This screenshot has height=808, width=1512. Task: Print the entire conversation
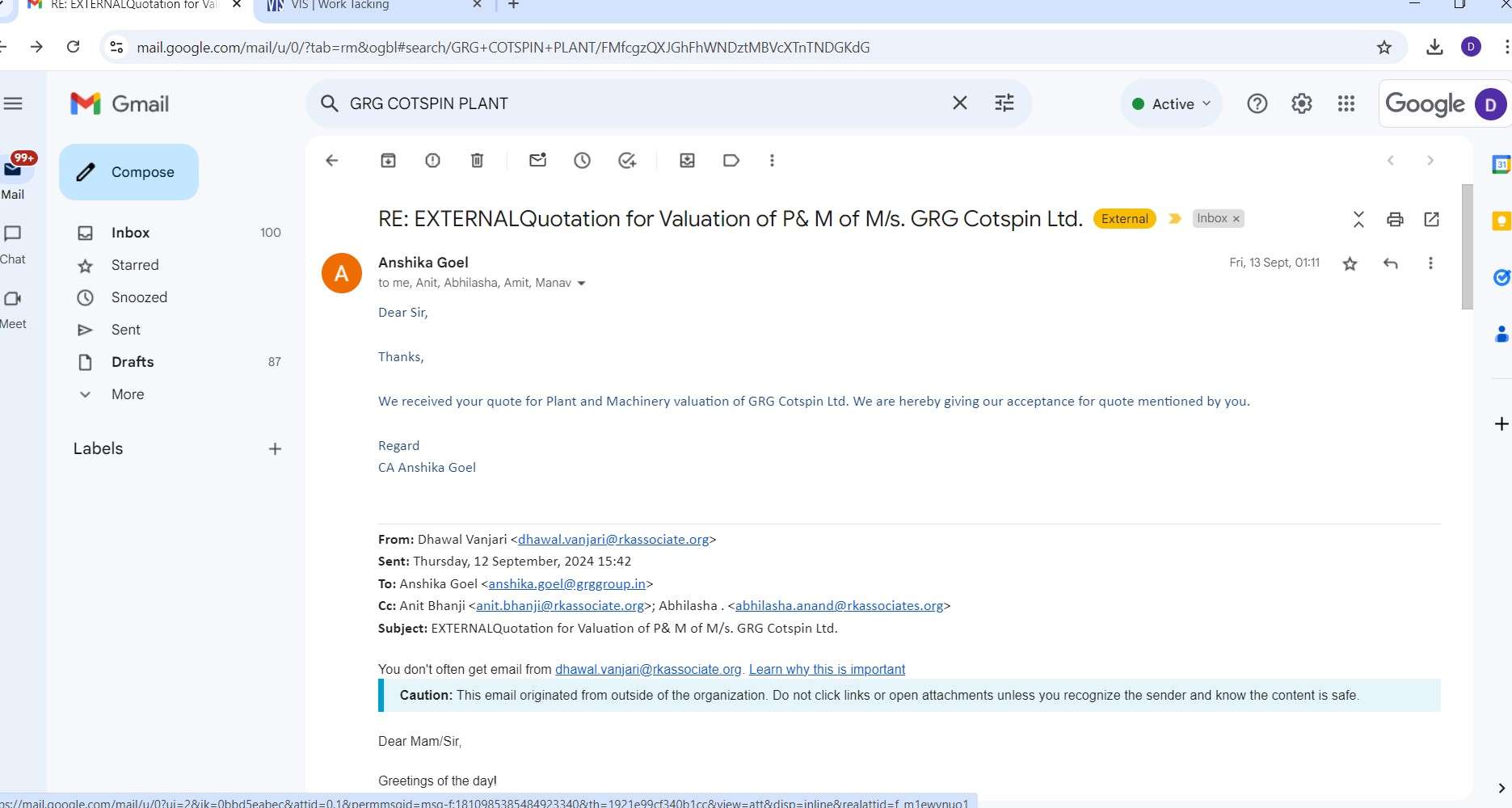(1395, 219)
